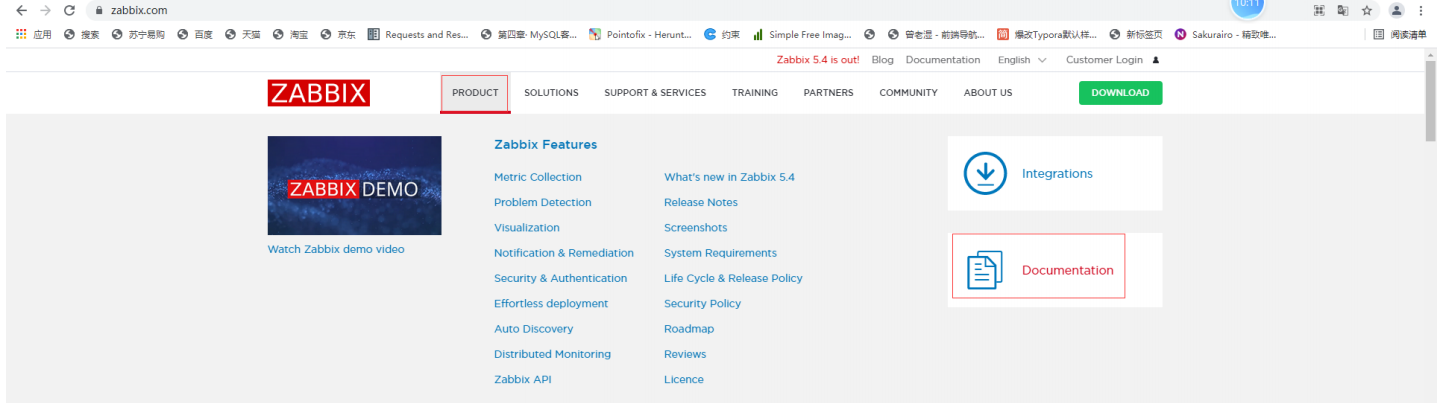Bookmark this page with the star icon
The height and width of the screenshot is (403, 1441).
pyautogui.click(x=1367, y=10)
